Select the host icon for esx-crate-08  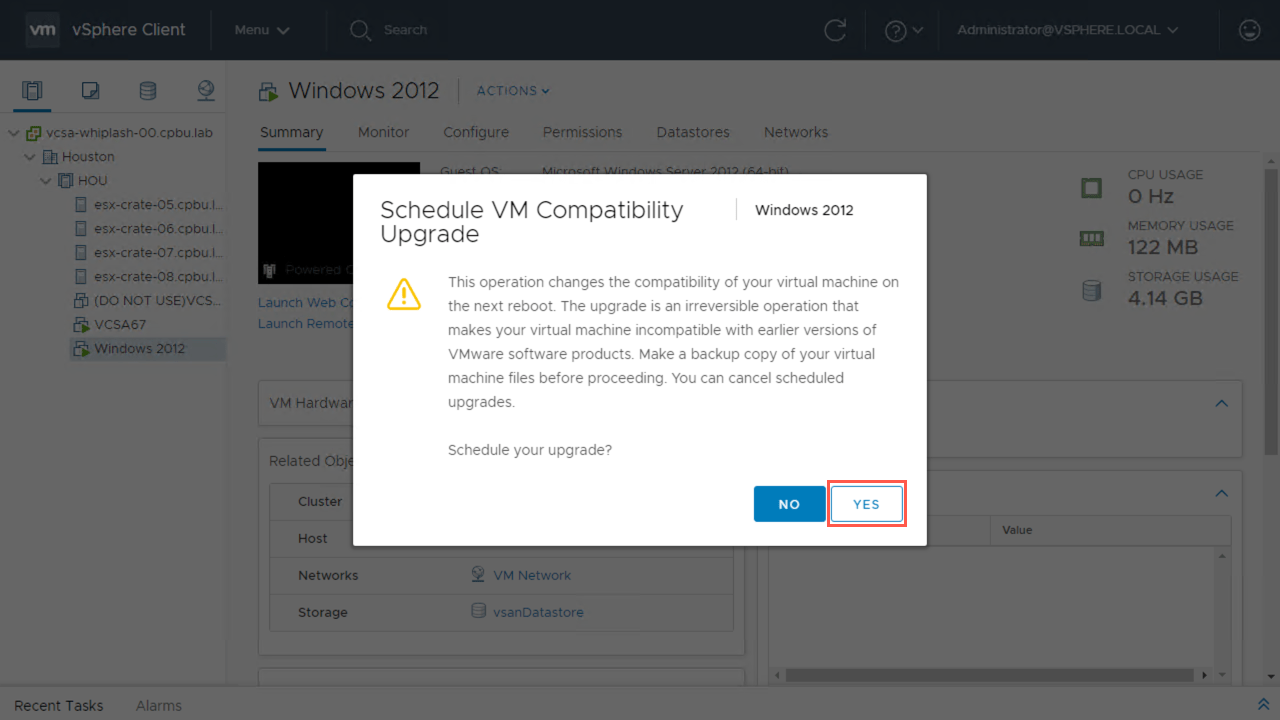pos(82,277)
